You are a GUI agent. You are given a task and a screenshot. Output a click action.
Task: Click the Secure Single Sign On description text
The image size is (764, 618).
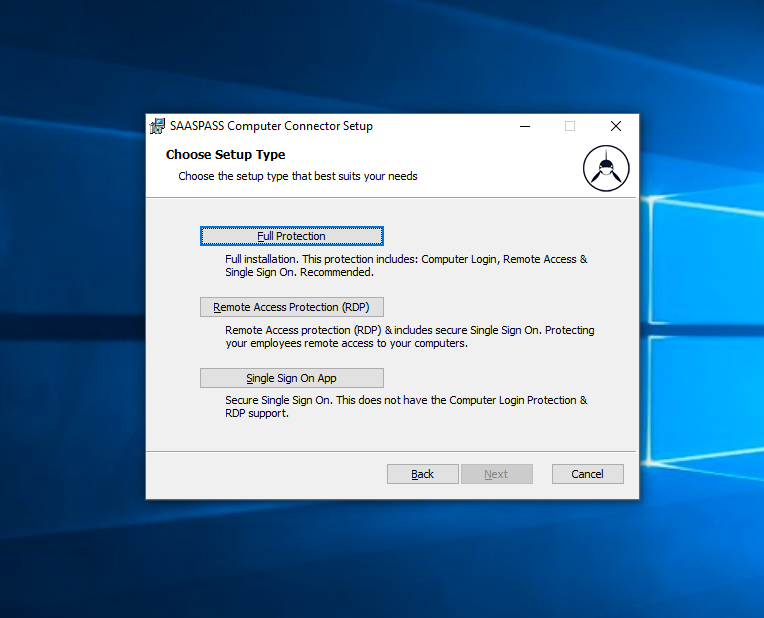tap(406, 406)
